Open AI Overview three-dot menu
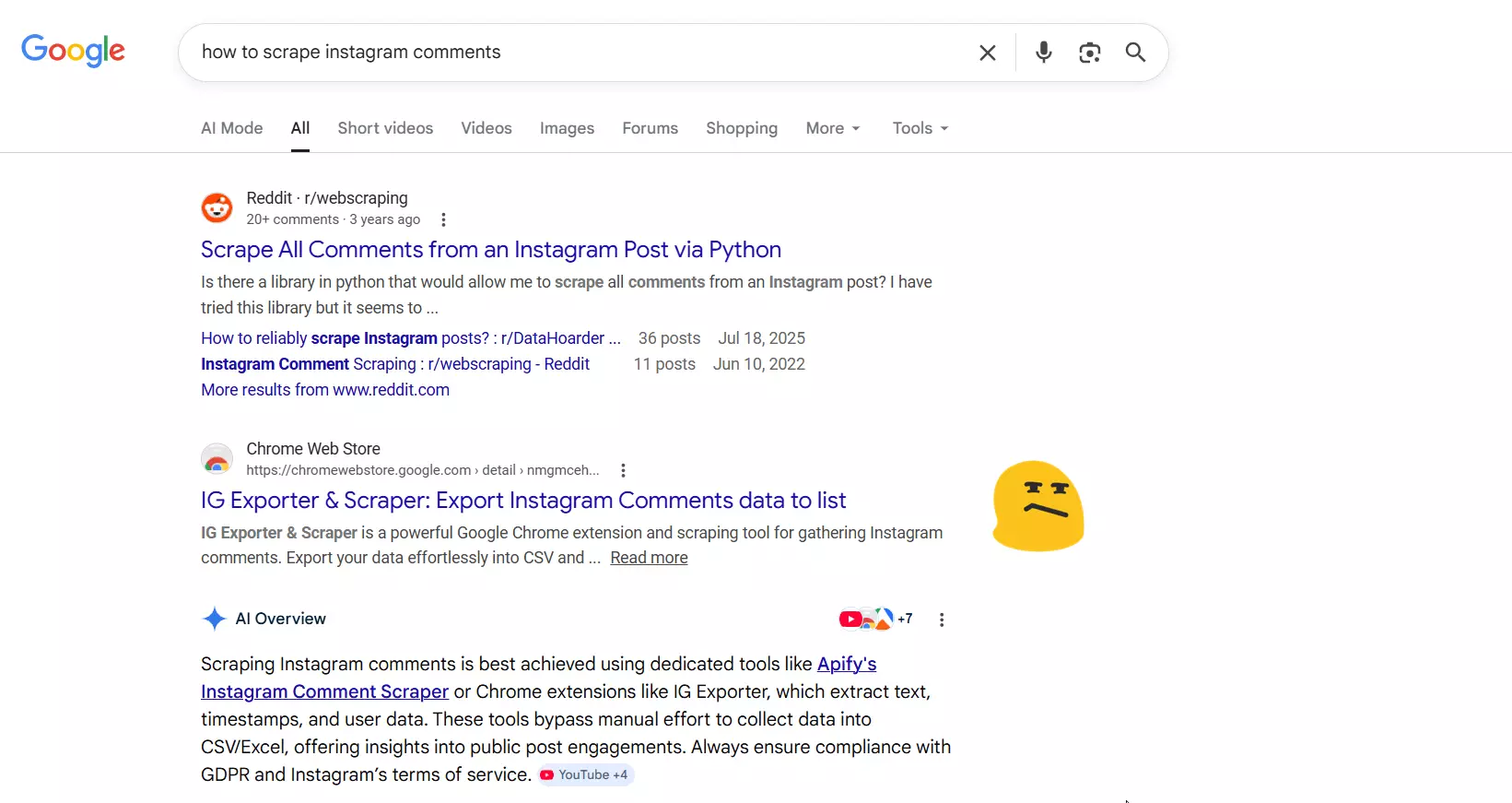The width and height of the screenshot is (1512, 803). point(941,620)
